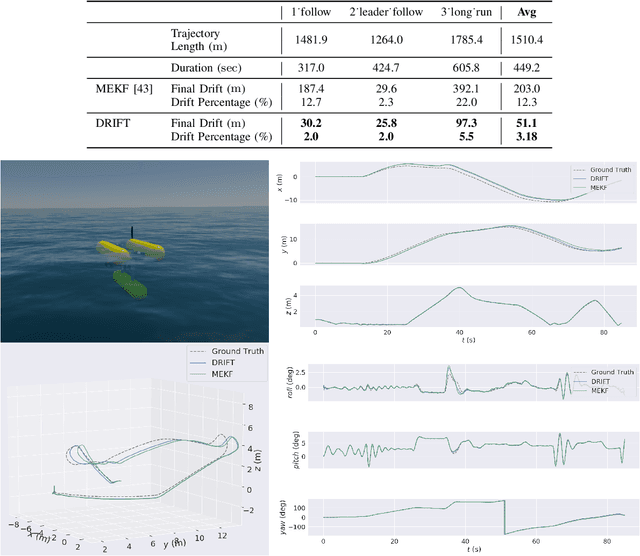This screenshot has width=640, height=556.
Task: Click the "1'follow" column header
Action: pos(311,12)
